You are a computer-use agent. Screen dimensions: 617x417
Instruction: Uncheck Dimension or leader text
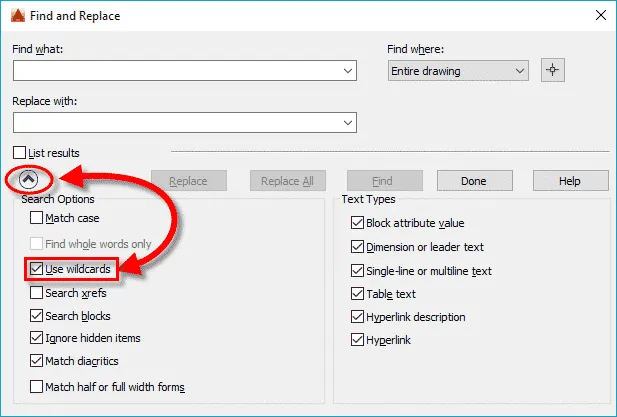[x=357, y=247]
